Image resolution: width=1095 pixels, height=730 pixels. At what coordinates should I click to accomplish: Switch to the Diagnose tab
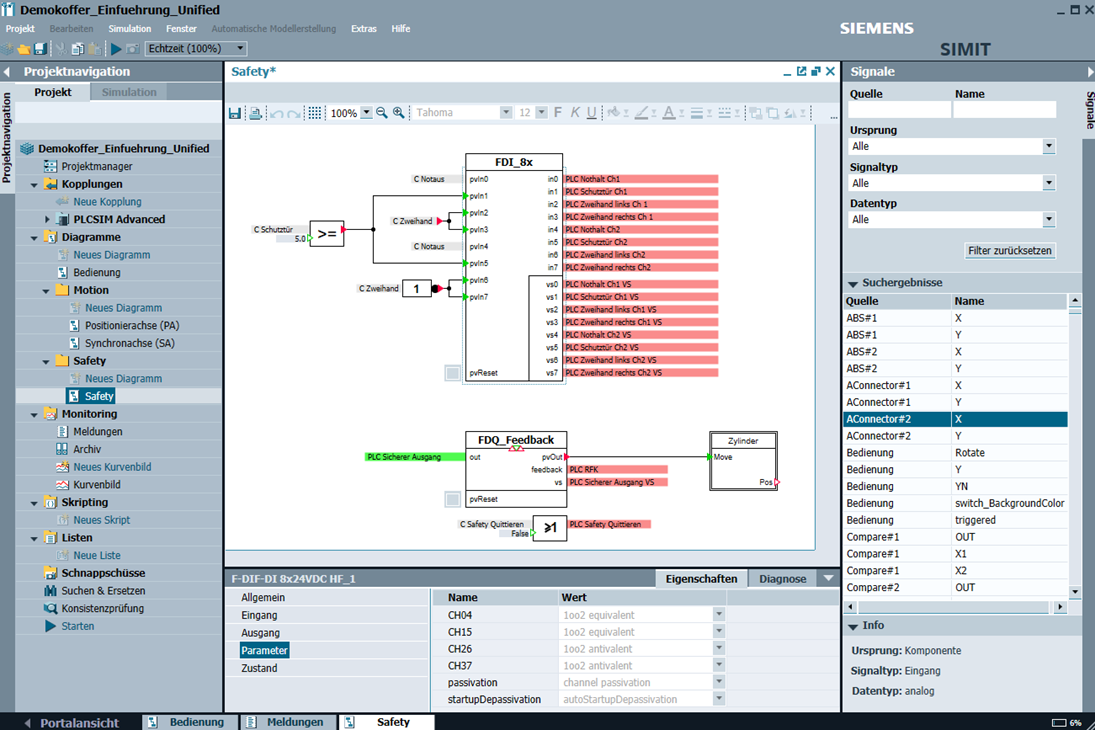point(782,578)
